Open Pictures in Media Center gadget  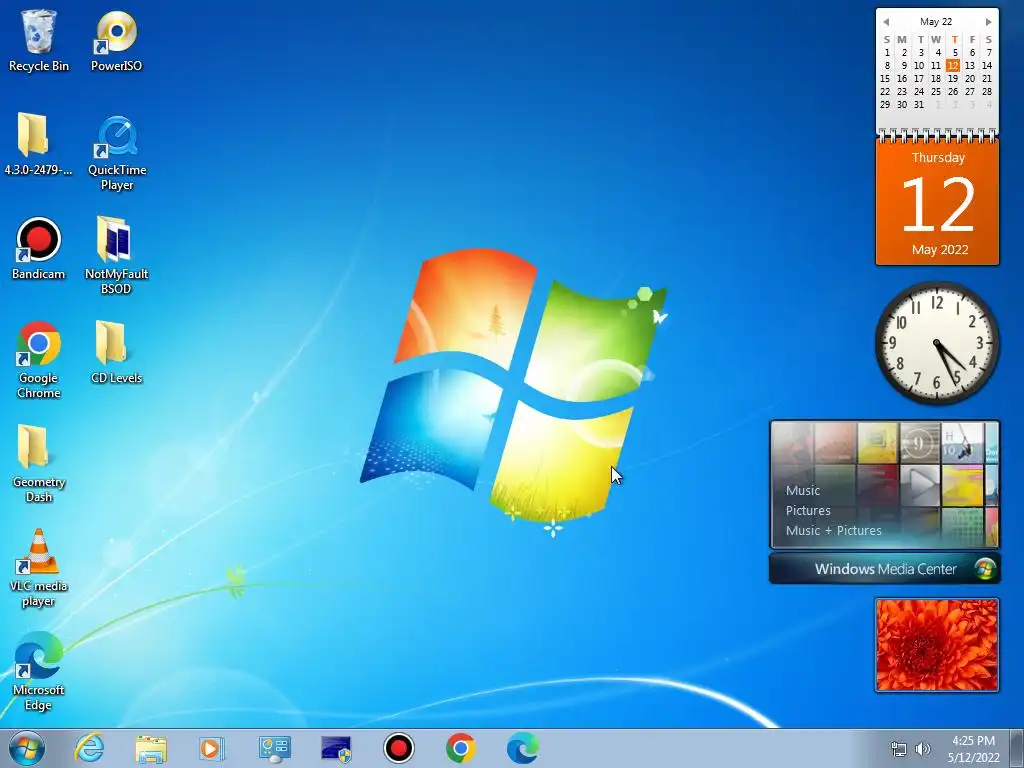click(808, 511)
